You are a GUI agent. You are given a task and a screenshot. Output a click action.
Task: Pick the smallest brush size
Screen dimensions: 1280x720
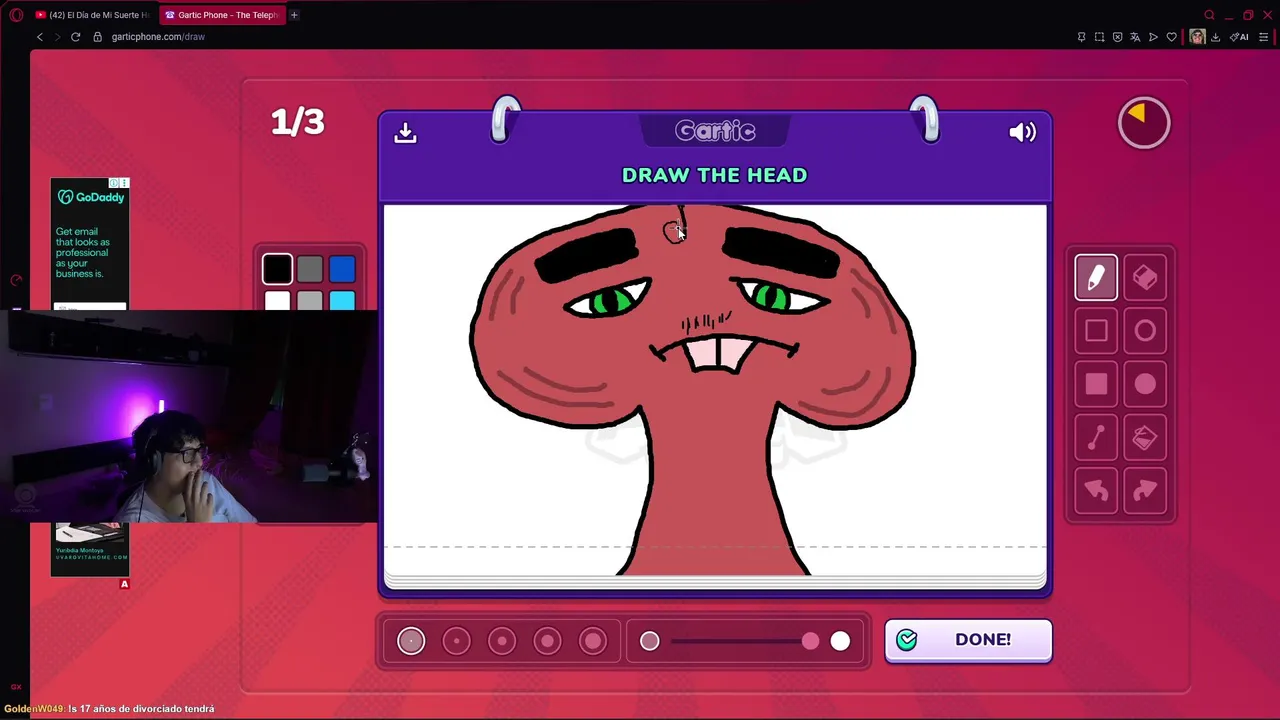(x=411, y=641)
